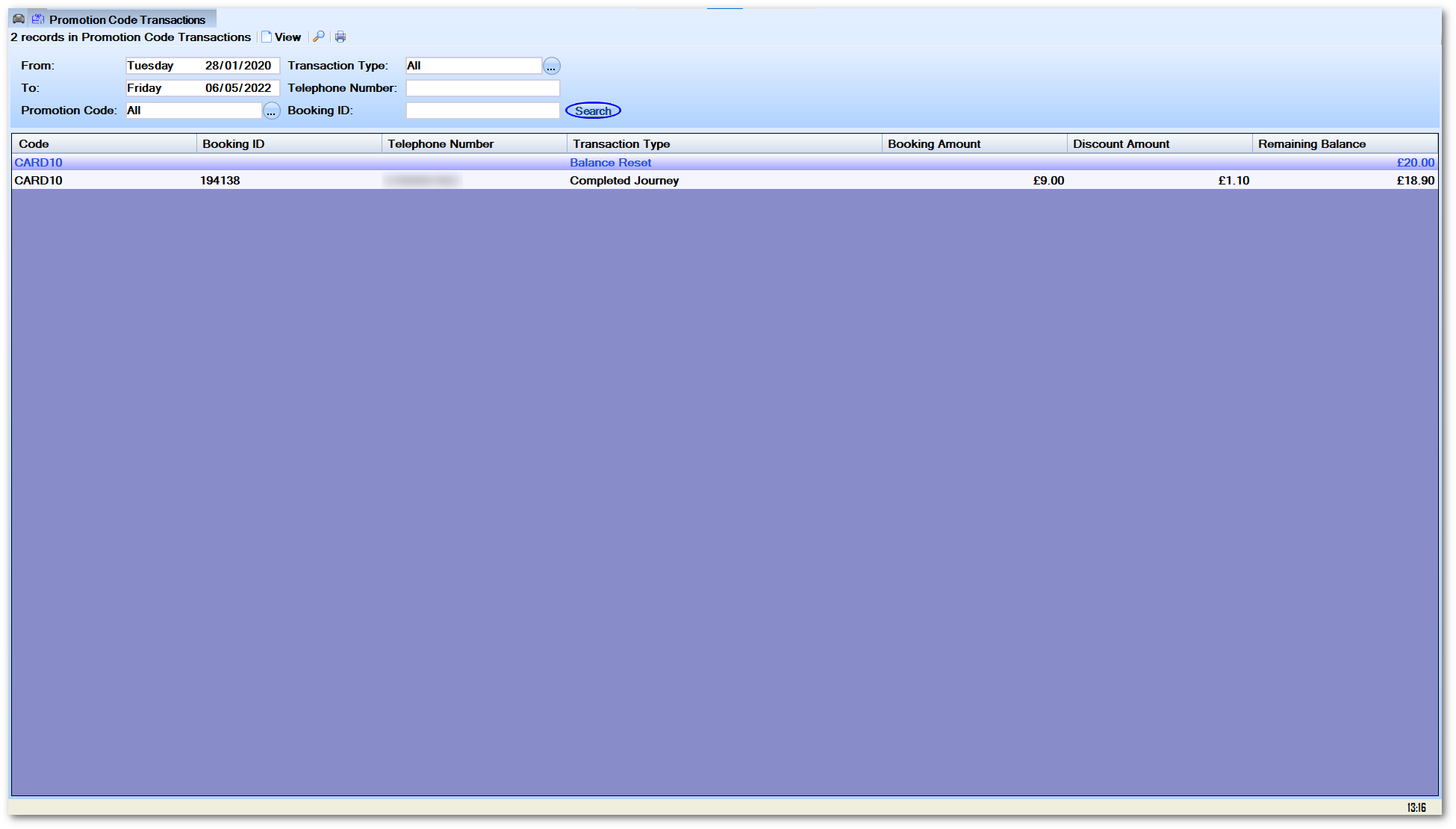Screen dimensions: 1456x829
Task: Sort by Remaining Balance column header
Action: [1345, 144]
